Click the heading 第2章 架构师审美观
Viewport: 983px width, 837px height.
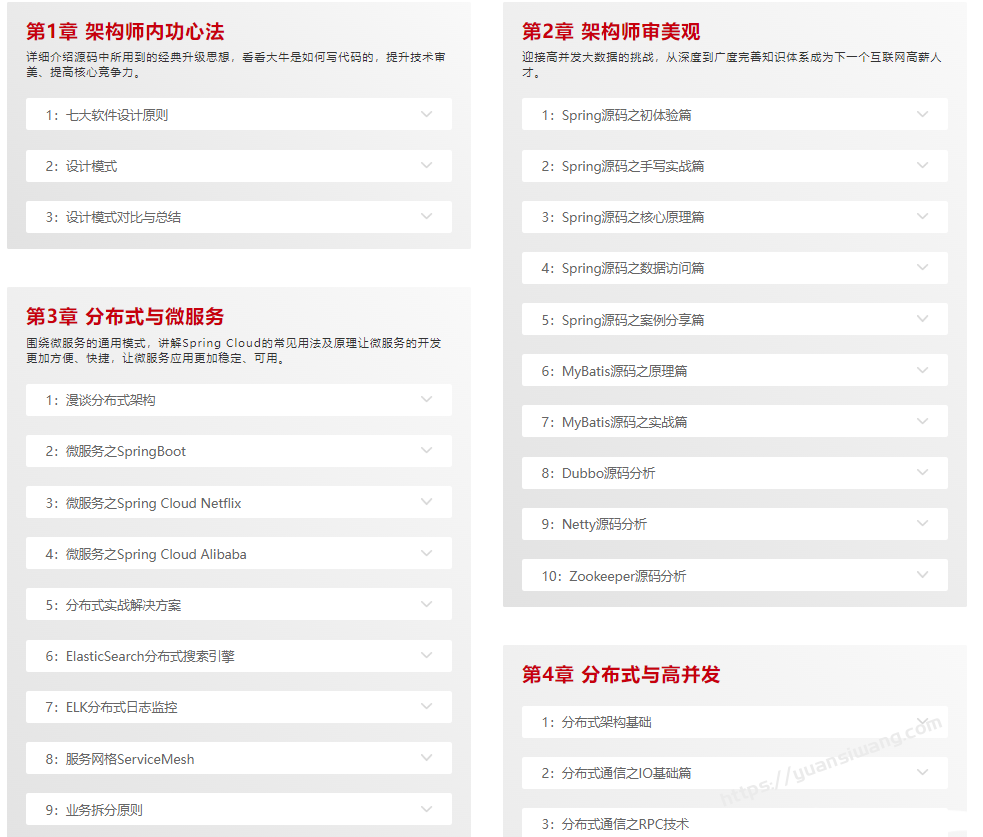pyautogui.click(x=611, y=31)
